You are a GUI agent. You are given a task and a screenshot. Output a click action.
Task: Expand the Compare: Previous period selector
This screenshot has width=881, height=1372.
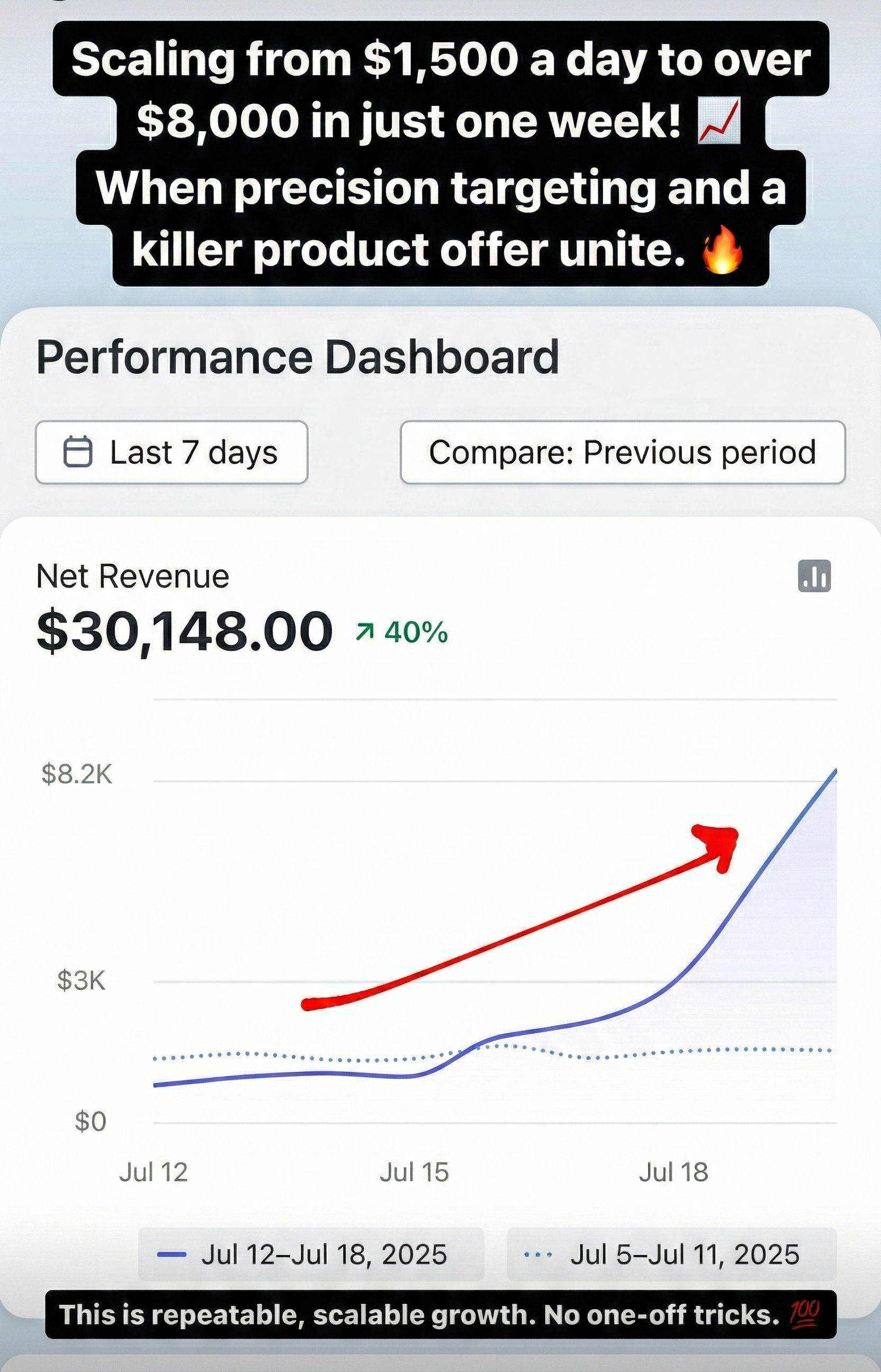(x=623, y=453)
